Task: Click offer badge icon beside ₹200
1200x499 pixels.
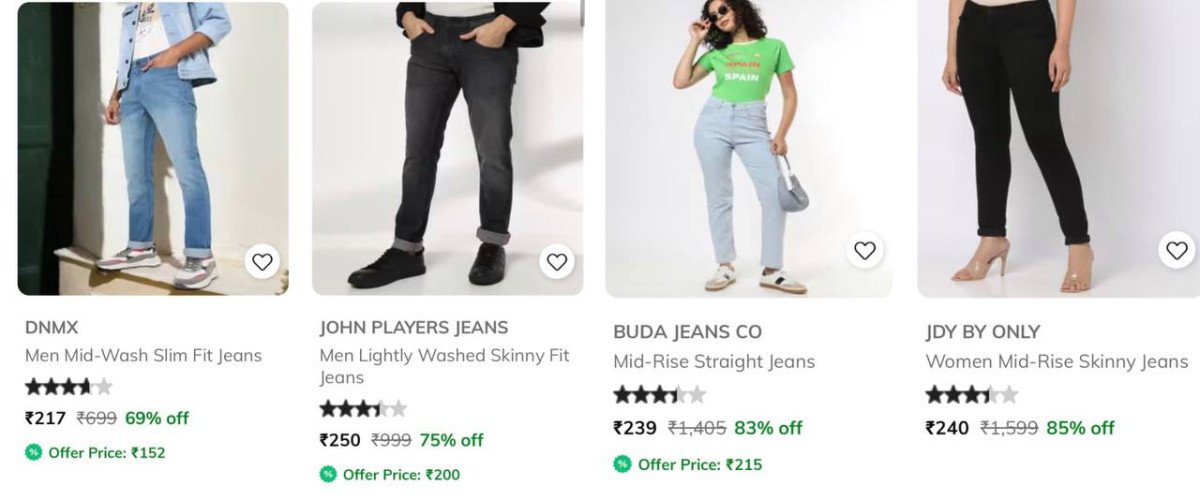Action: click(328, 474)
